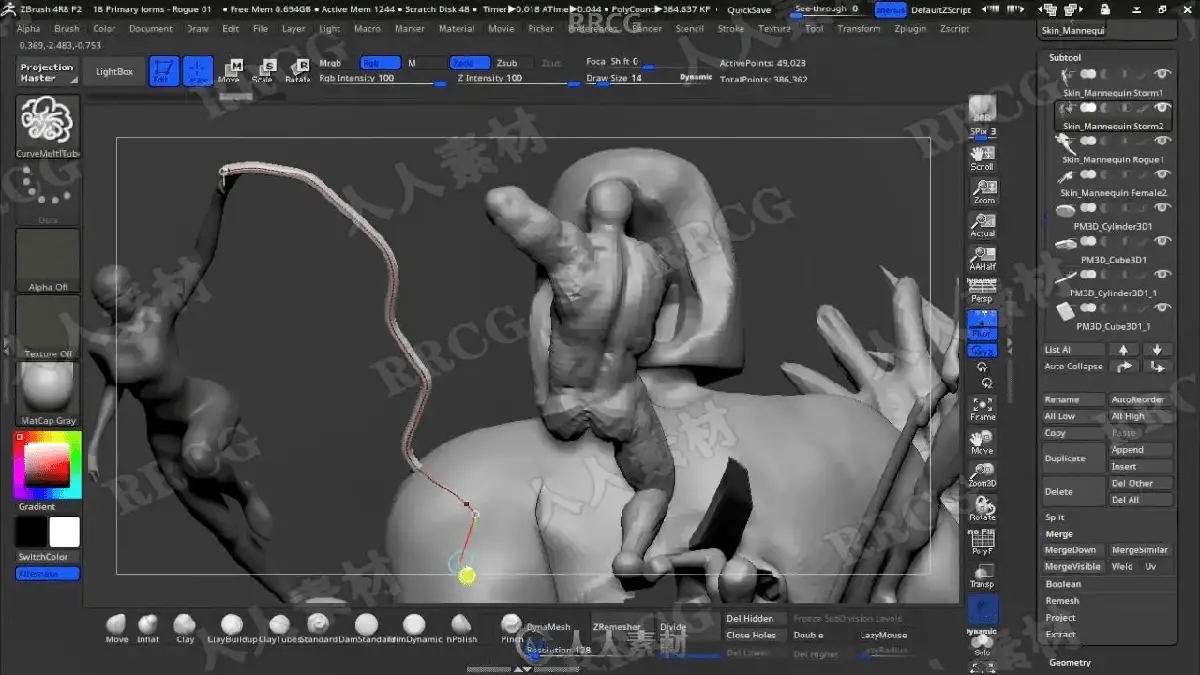Screen dimensions: 1200x675
Task: Open the Brush menu
Action: click(67, 29)
